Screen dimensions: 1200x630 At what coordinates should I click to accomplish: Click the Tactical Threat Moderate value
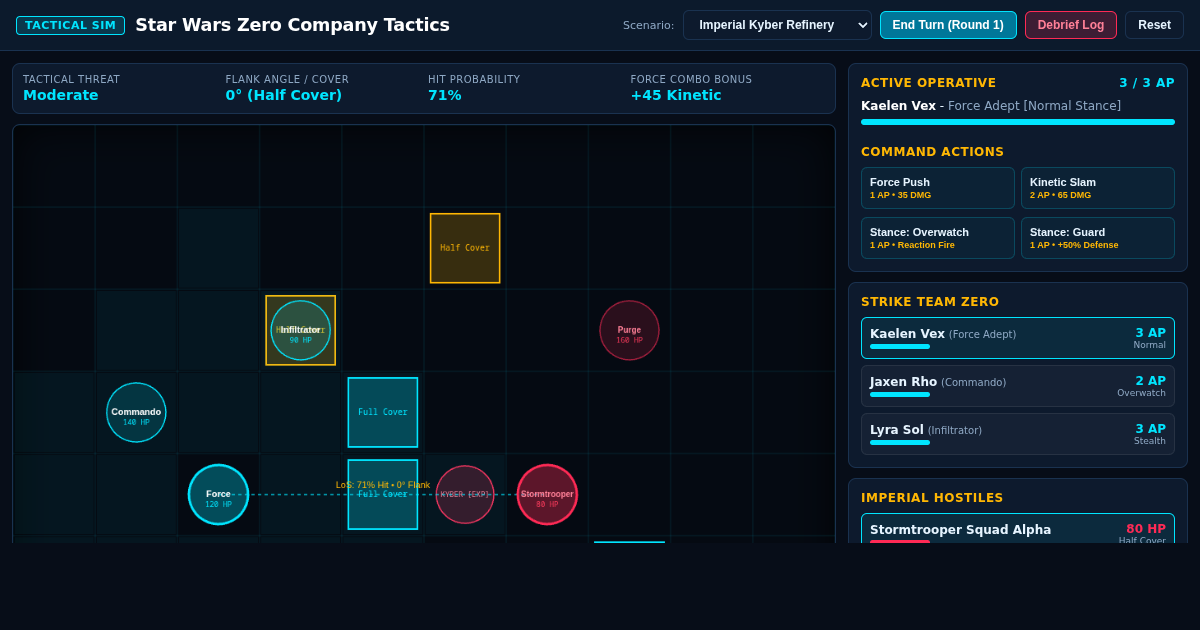[61, 95]
